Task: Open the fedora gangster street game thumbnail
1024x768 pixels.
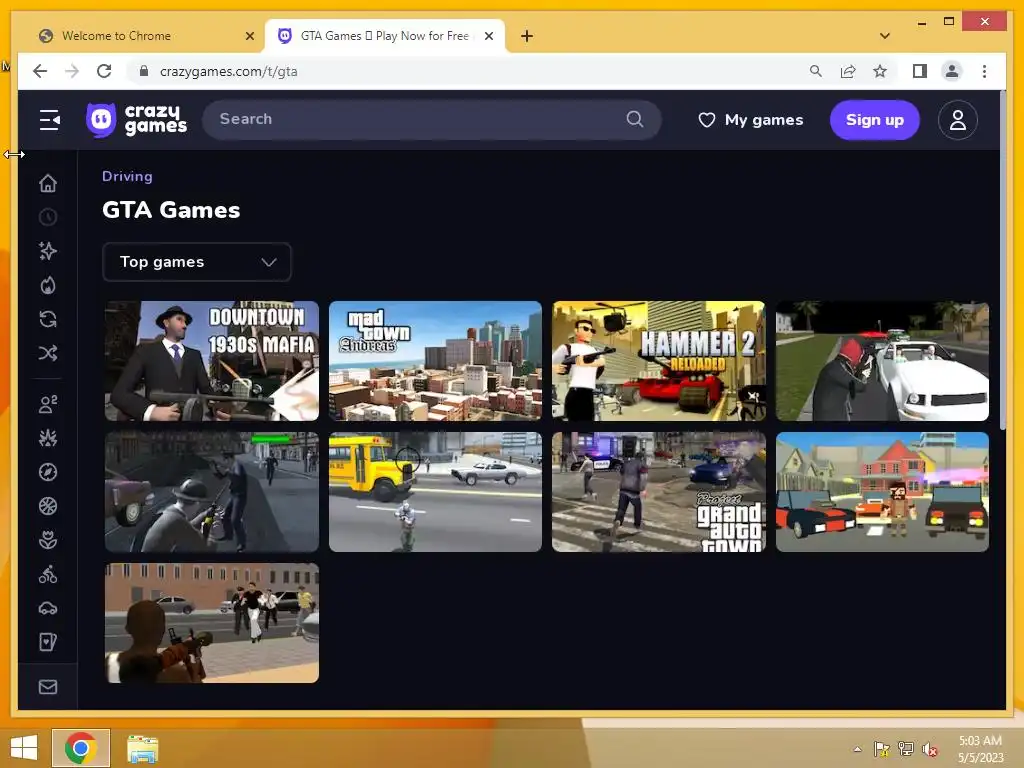Action: [212, 492]
